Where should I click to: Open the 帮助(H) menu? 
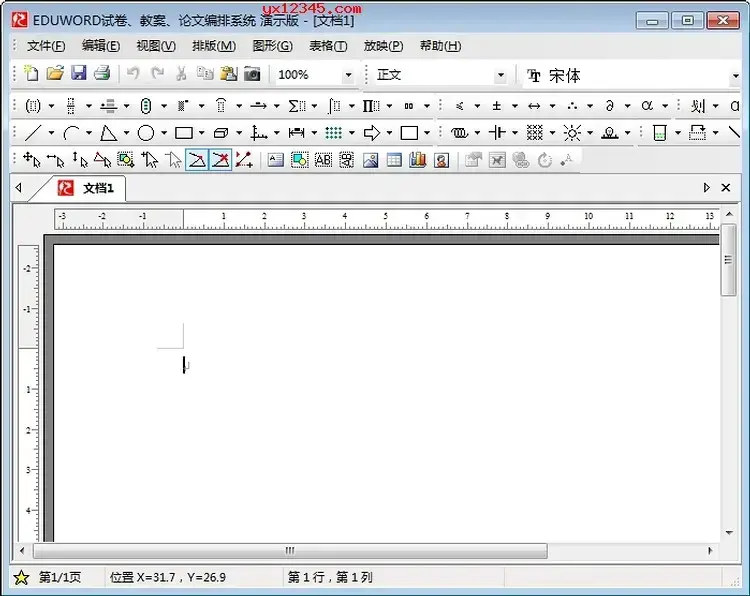point(440,46)
